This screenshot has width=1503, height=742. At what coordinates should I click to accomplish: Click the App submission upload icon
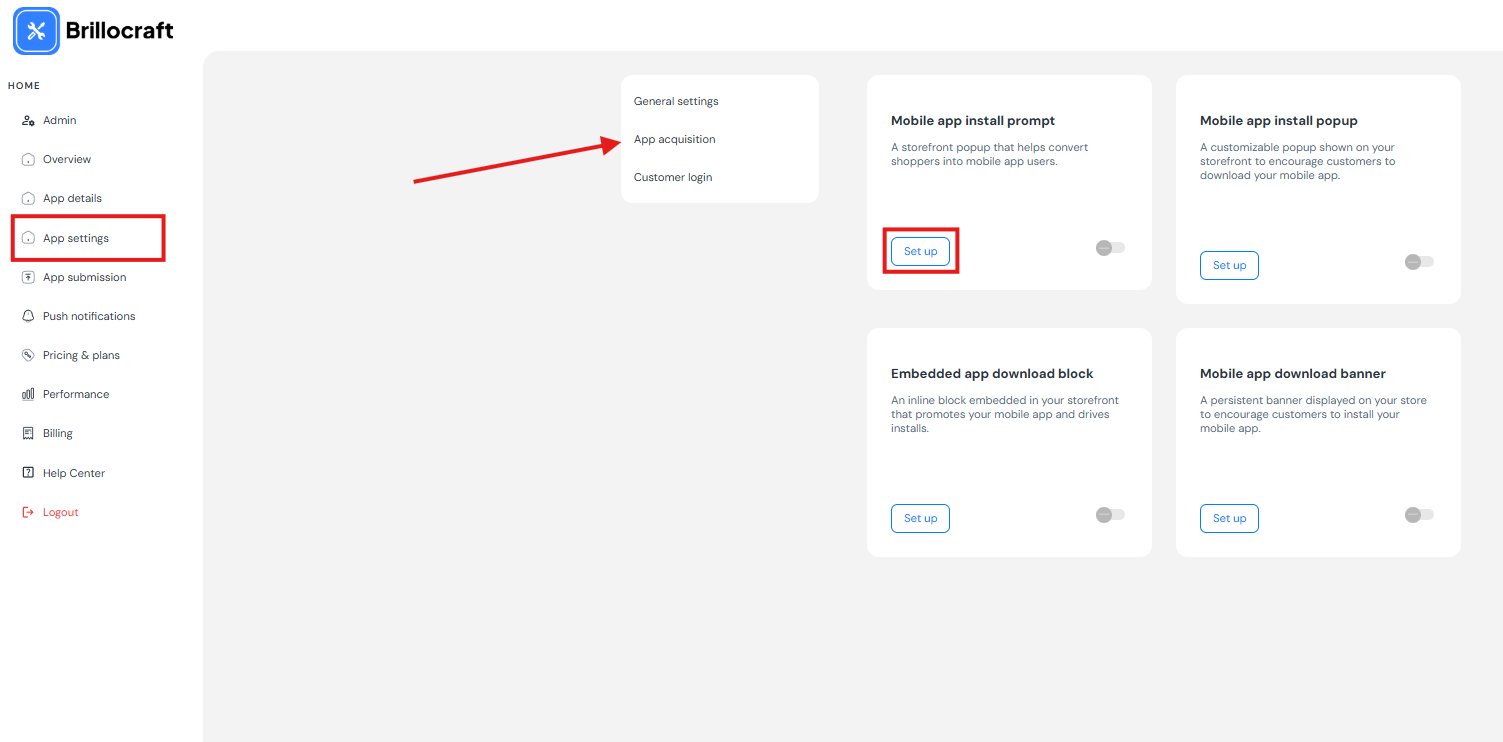tap(28, 278)
